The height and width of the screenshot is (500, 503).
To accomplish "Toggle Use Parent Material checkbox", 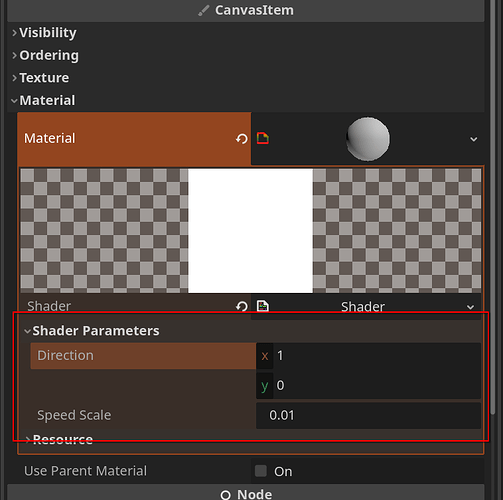I will click(261, 471).
